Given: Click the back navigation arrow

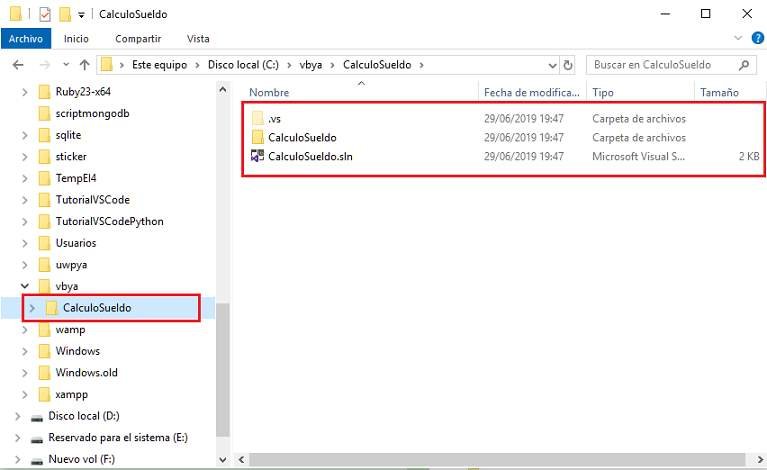Looking at the screenshot, I should click(x=17, y=65).
